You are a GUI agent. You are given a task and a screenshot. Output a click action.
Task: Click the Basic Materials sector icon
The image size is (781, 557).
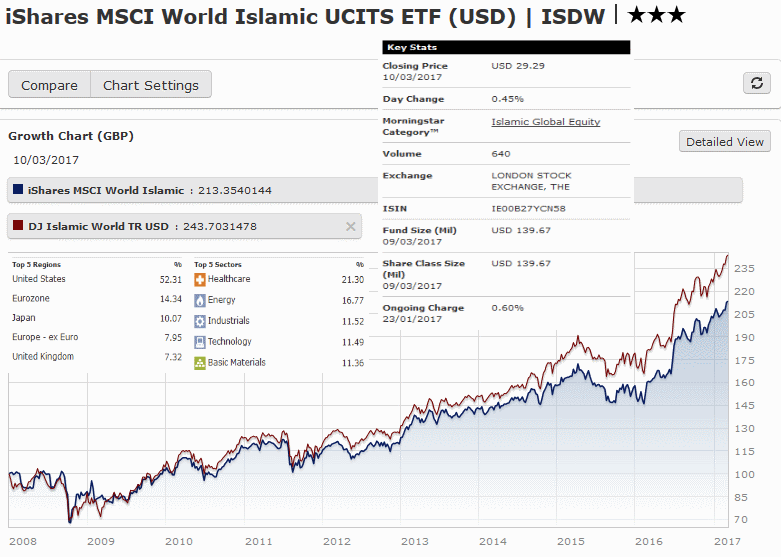click(x=200, y=363)
